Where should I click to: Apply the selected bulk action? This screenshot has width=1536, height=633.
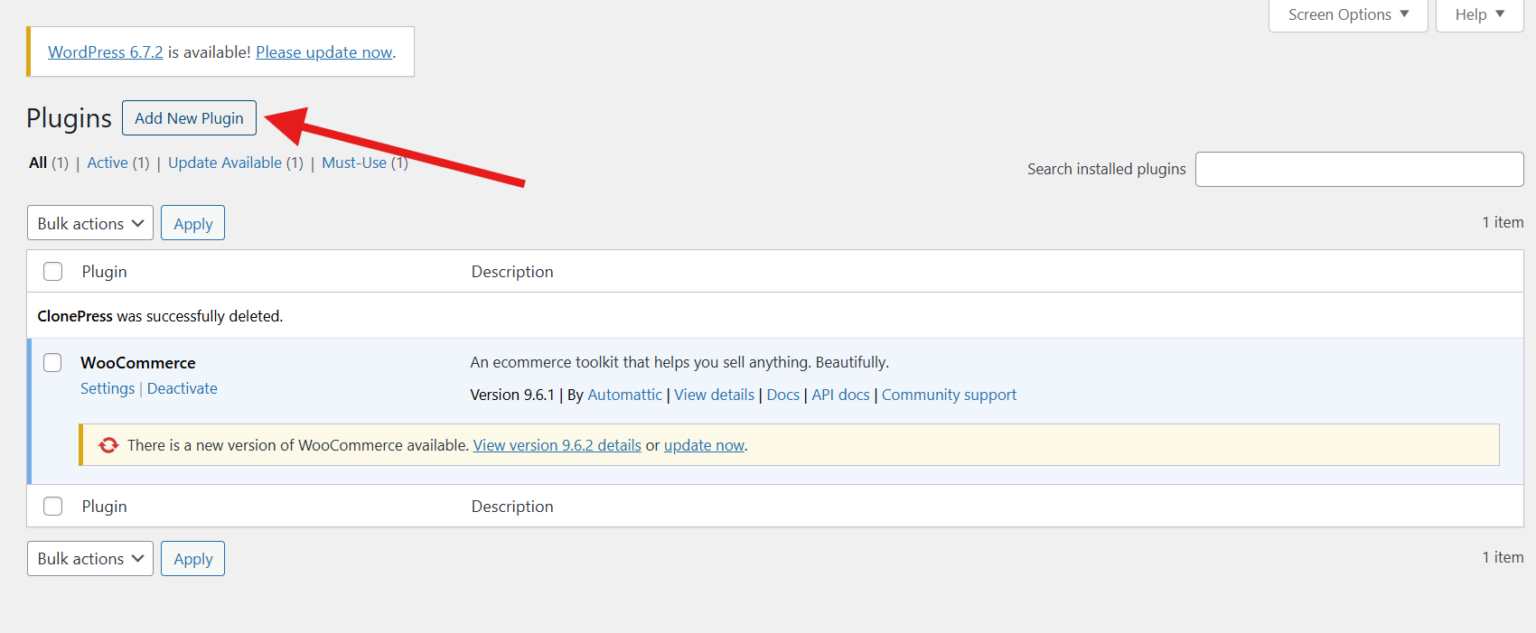pyautogui.click(x=192, y=222)
